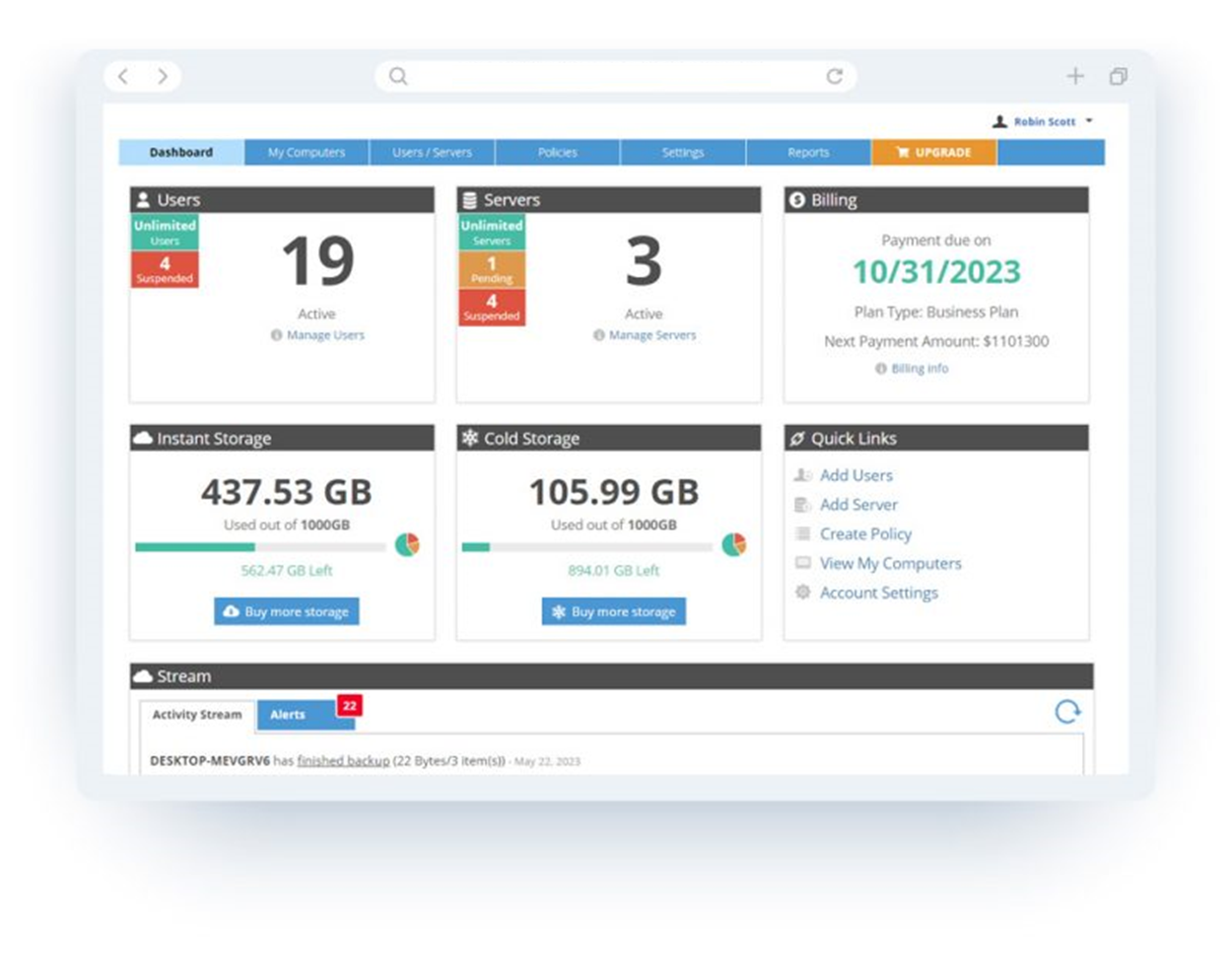The image size is (1232, 978).
Task: Click the Cold Storage pie chart icon
Action: (x=734, y=544)
